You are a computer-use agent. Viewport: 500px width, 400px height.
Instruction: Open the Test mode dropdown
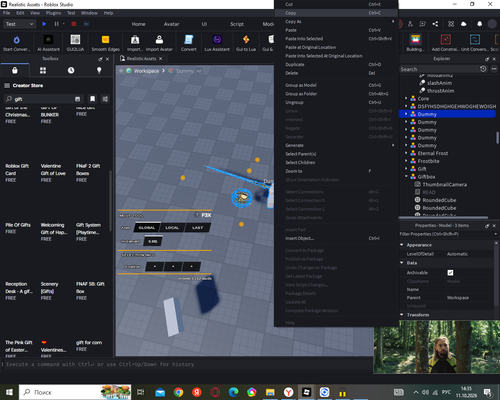coord(19,24)
